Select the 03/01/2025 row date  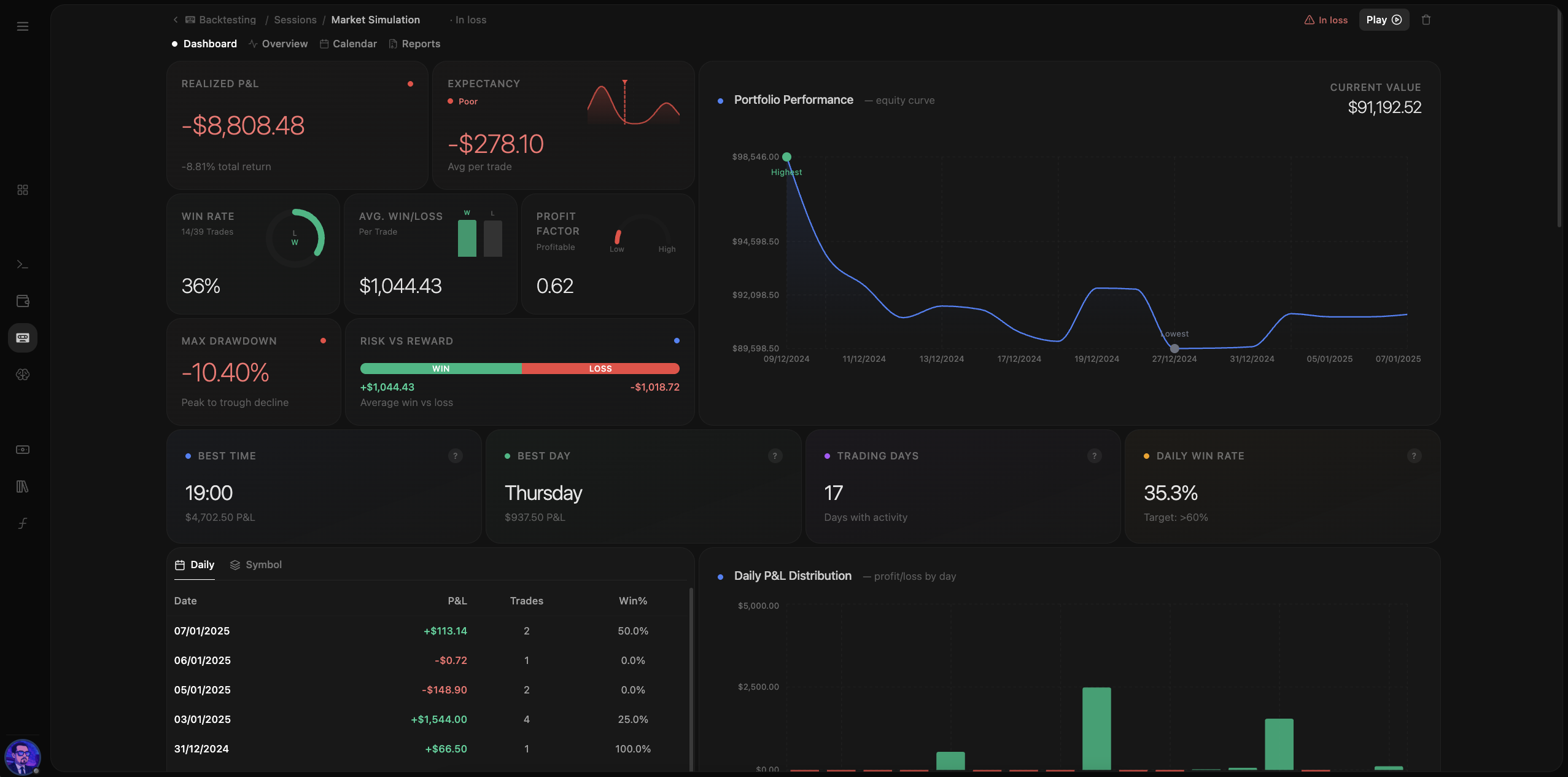[202, 719]
